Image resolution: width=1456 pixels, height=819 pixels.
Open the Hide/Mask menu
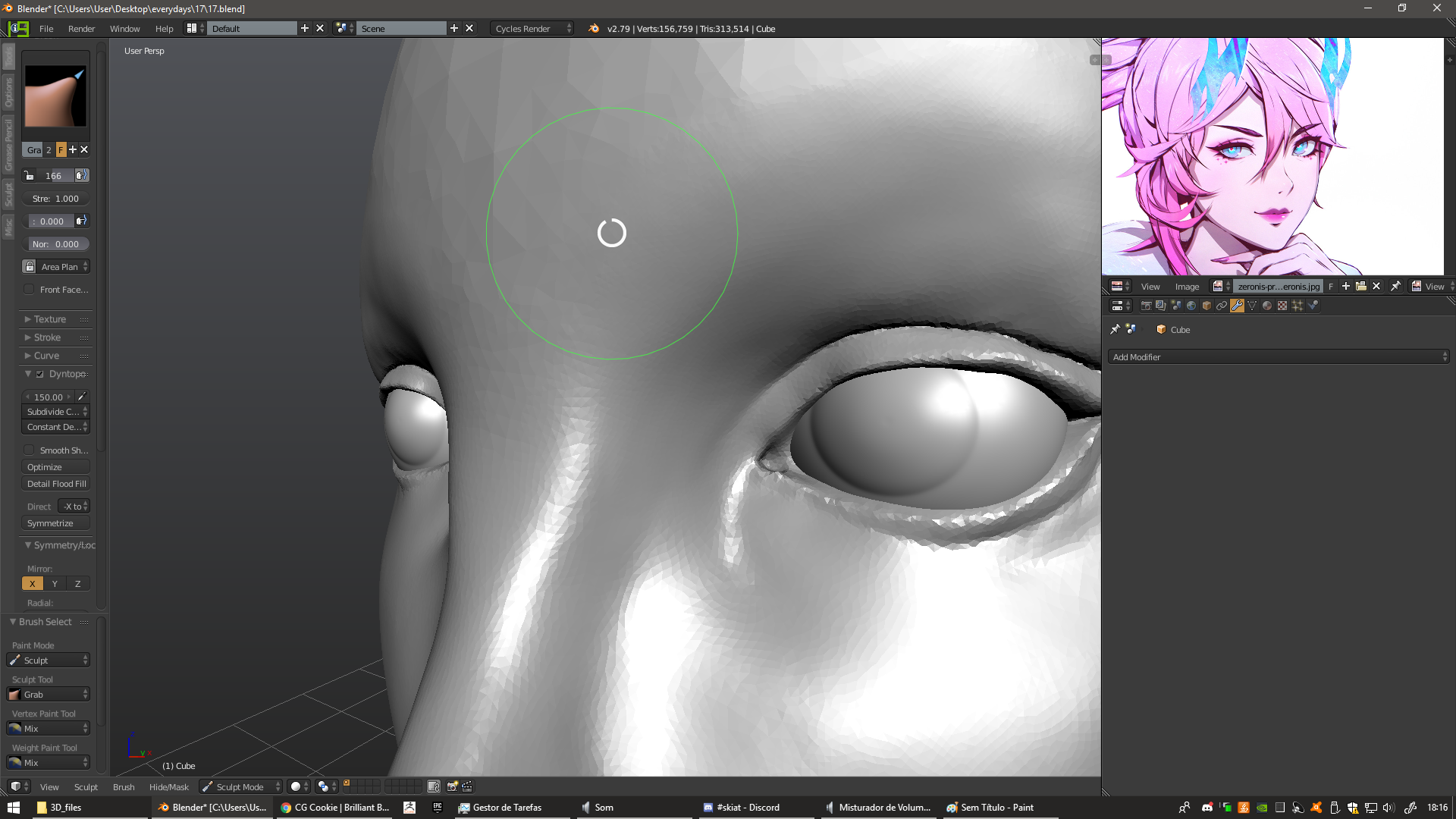pos(168,786)
